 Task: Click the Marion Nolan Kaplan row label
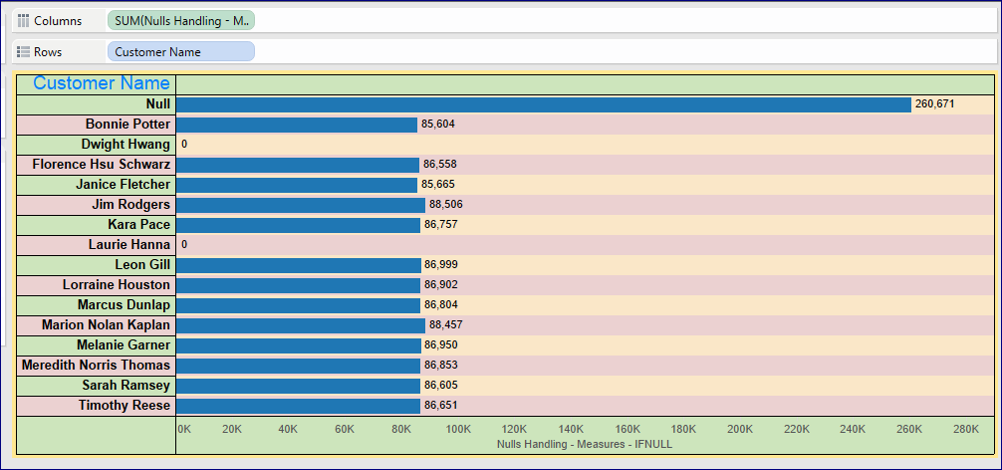[106, 325]
